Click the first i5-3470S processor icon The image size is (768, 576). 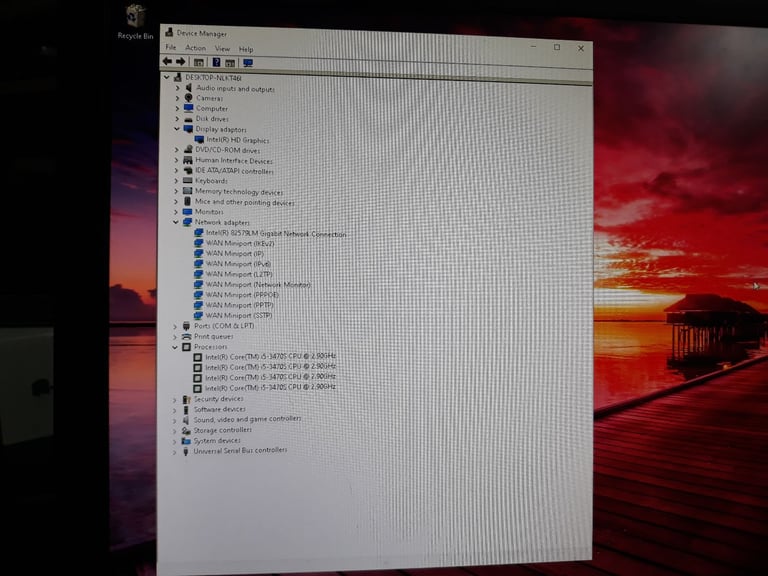(x=197, y=357)
